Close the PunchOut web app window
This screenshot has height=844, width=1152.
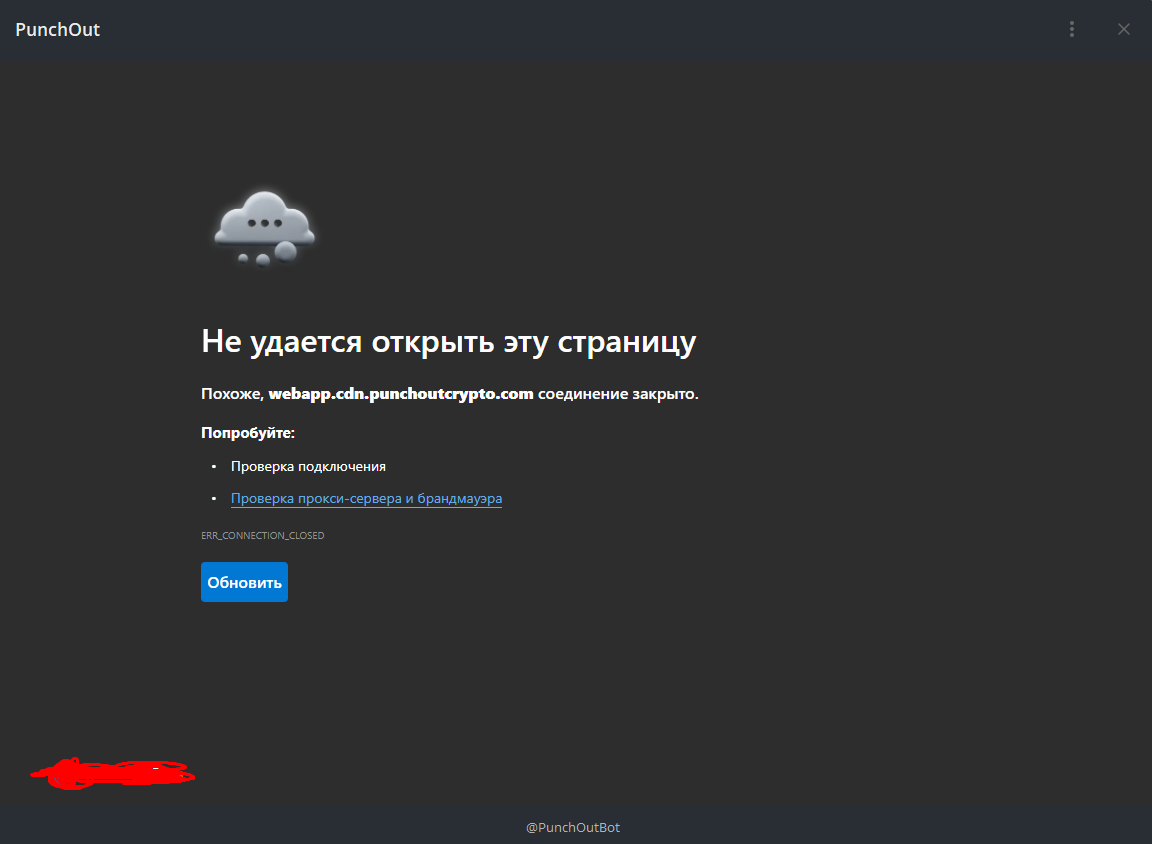pyautogui.click(x=1123, y=29)
